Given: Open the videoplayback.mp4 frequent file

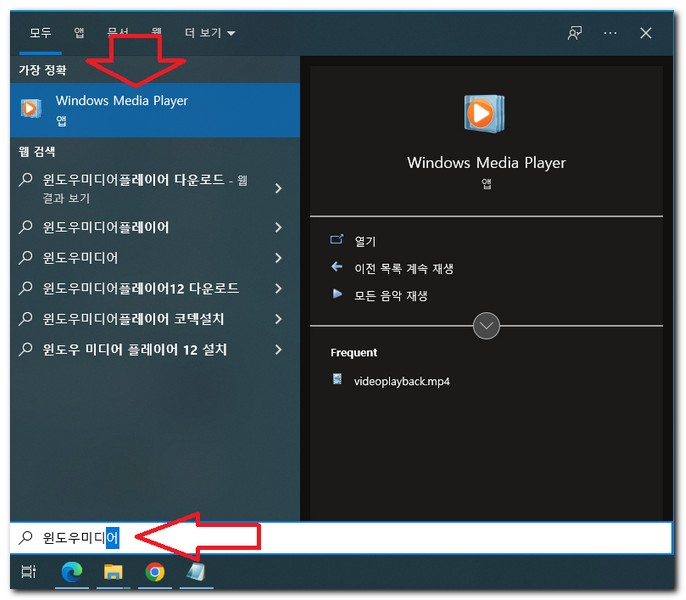Looking at the screenshot, I should (x=401, y=381).
